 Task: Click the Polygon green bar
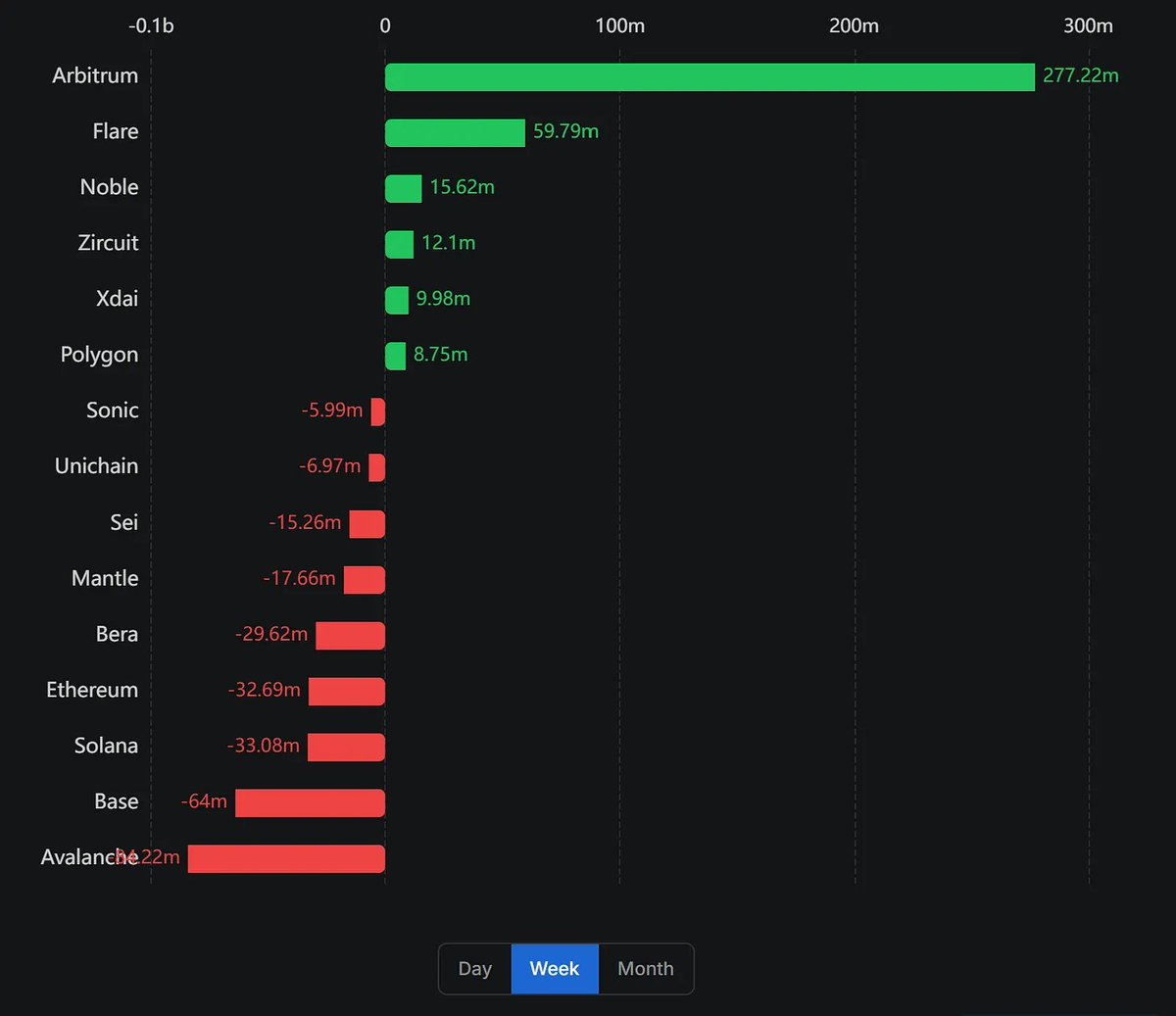(x=395, y=357)
